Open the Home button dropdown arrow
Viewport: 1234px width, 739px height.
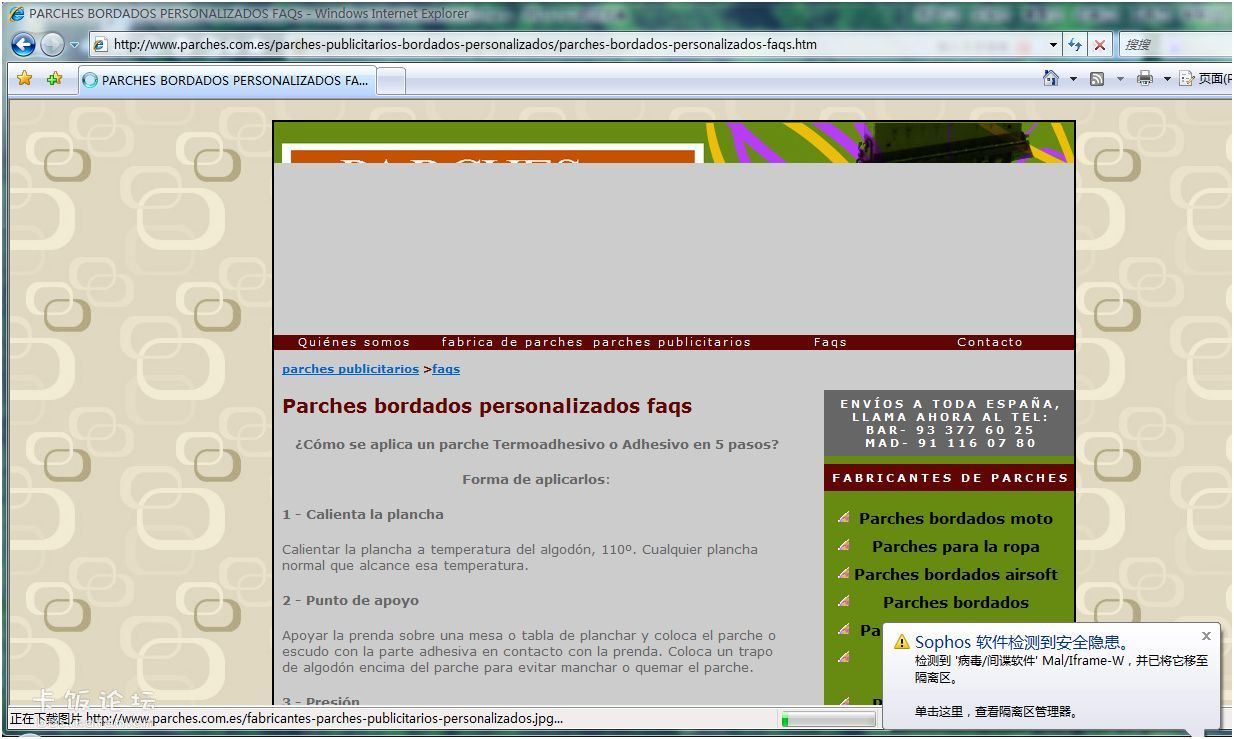pyautogui.click(x=1073, y=79)
